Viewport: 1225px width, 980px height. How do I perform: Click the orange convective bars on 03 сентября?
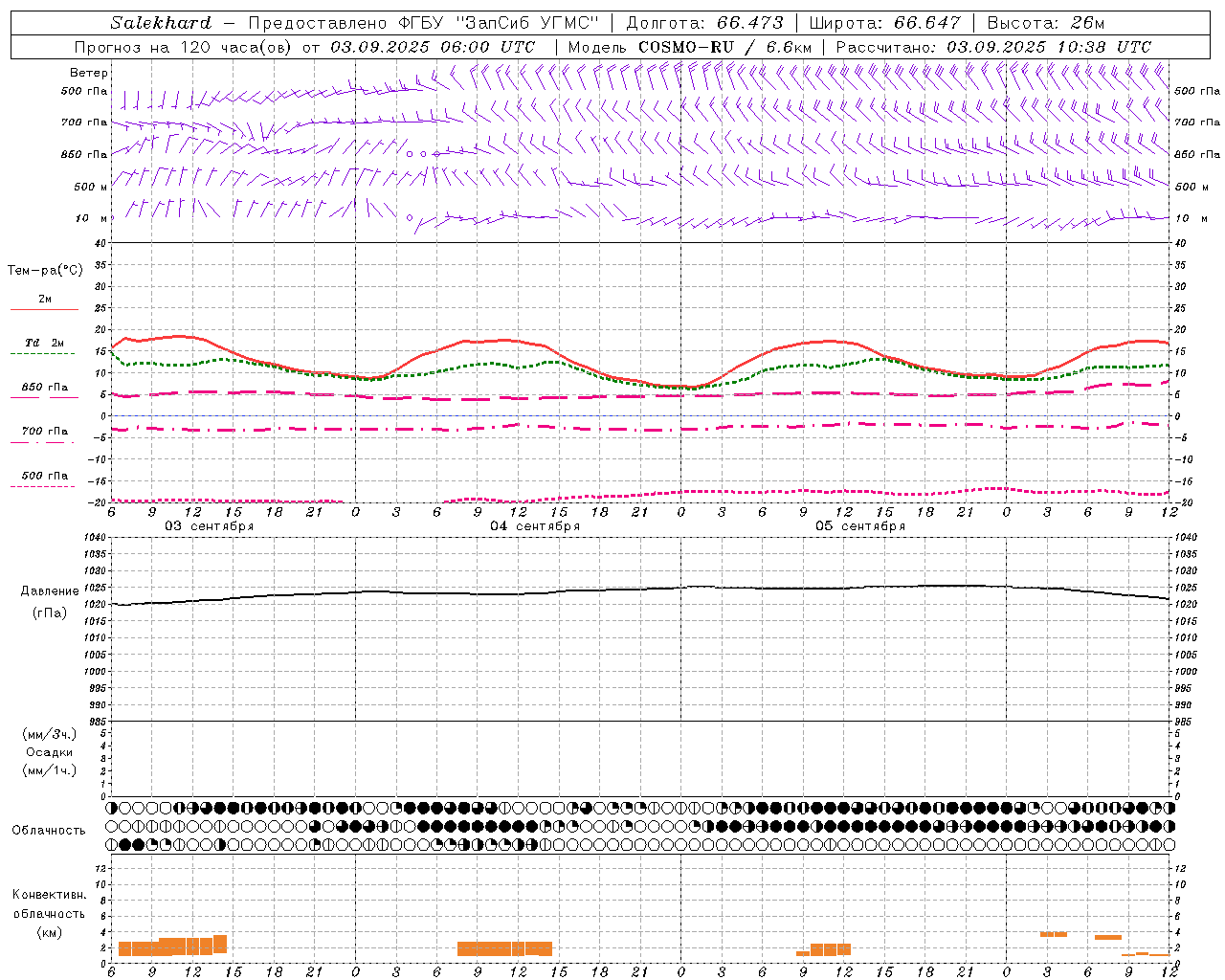pyautogui.click(x=172, y=946)
